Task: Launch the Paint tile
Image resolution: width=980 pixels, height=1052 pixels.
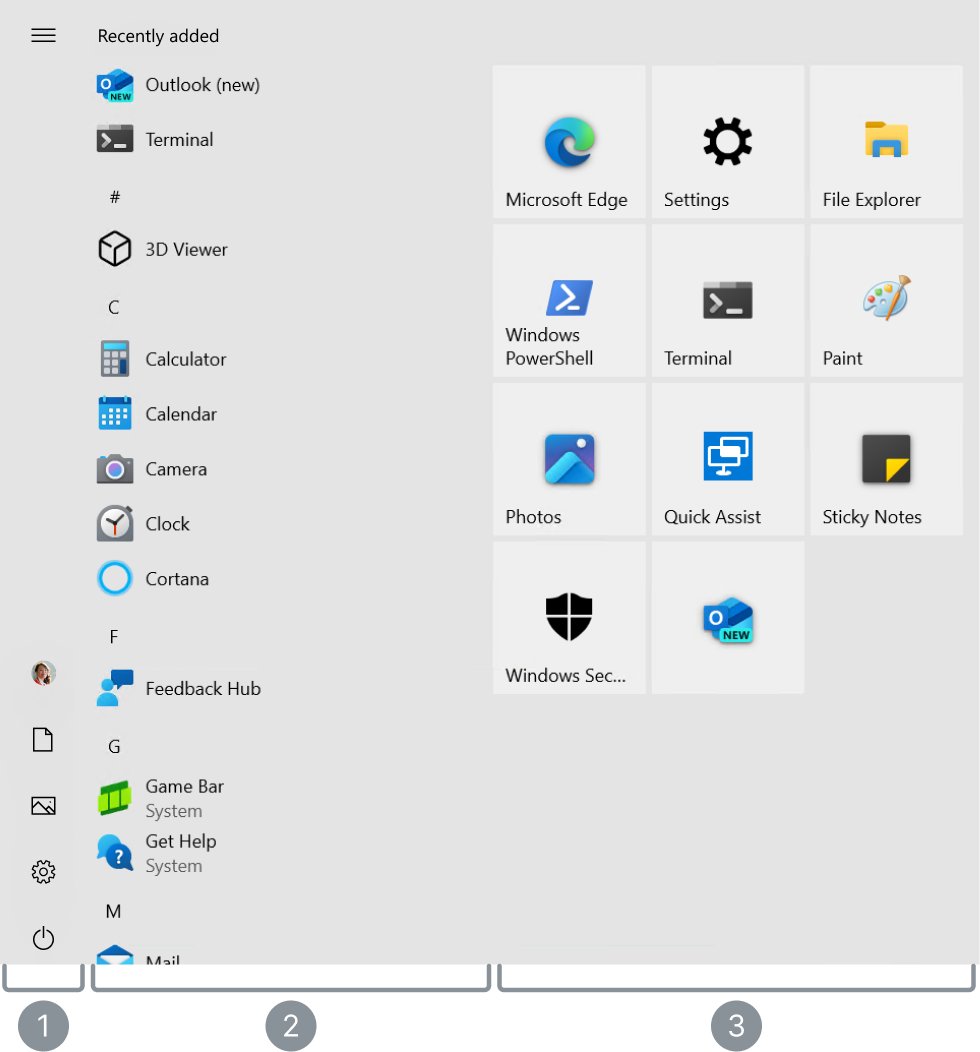Action: click(886, 301)
